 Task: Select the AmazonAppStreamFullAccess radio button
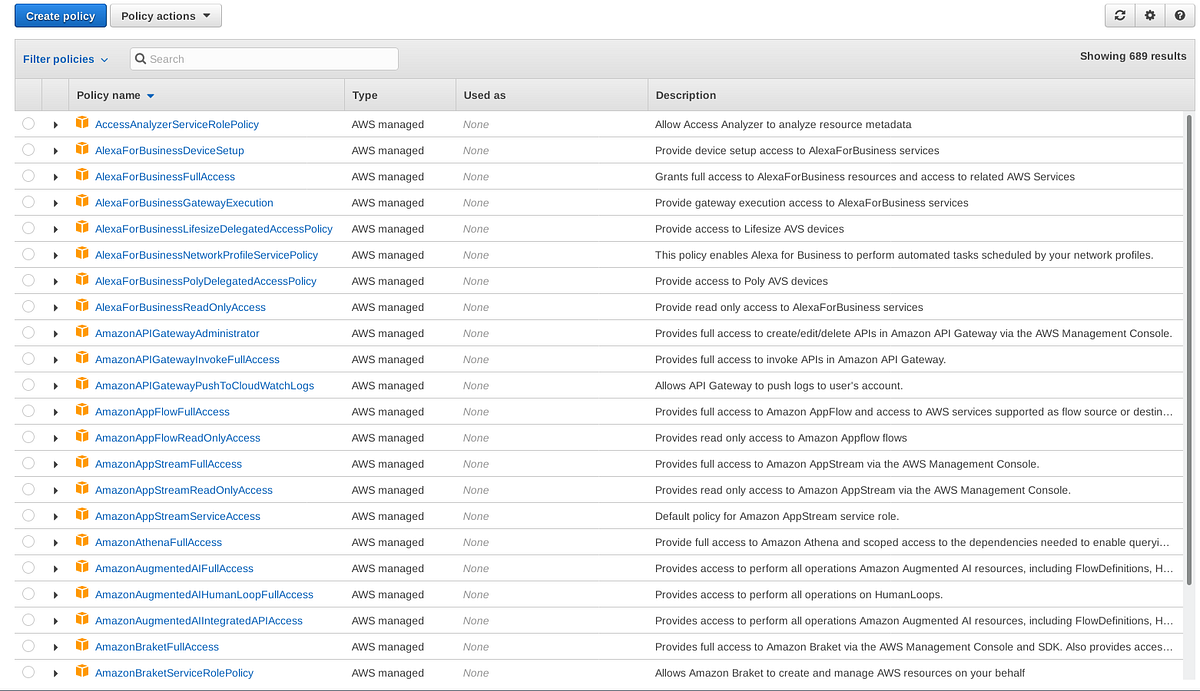coord(27,463)
